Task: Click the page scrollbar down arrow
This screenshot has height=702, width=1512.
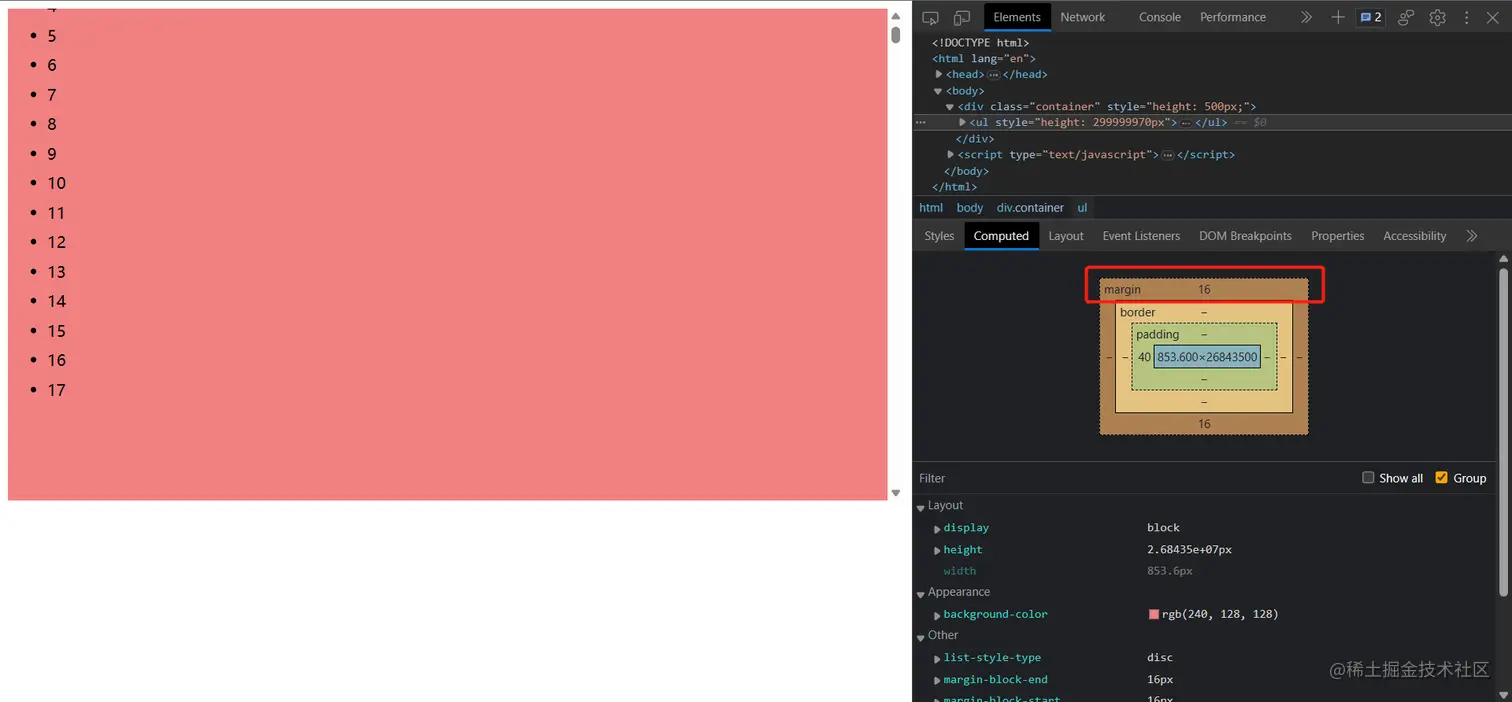Action: tap(896, 493)
